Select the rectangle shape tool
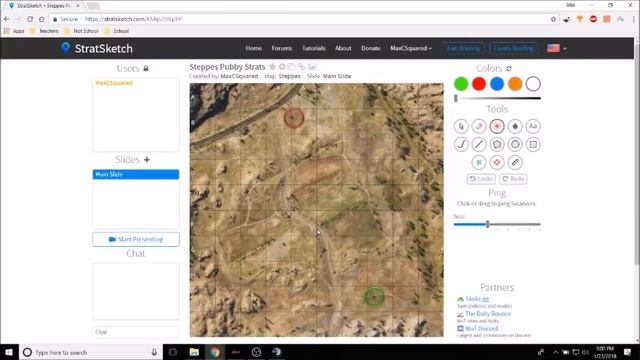The image size is (640, 360). 533,144
